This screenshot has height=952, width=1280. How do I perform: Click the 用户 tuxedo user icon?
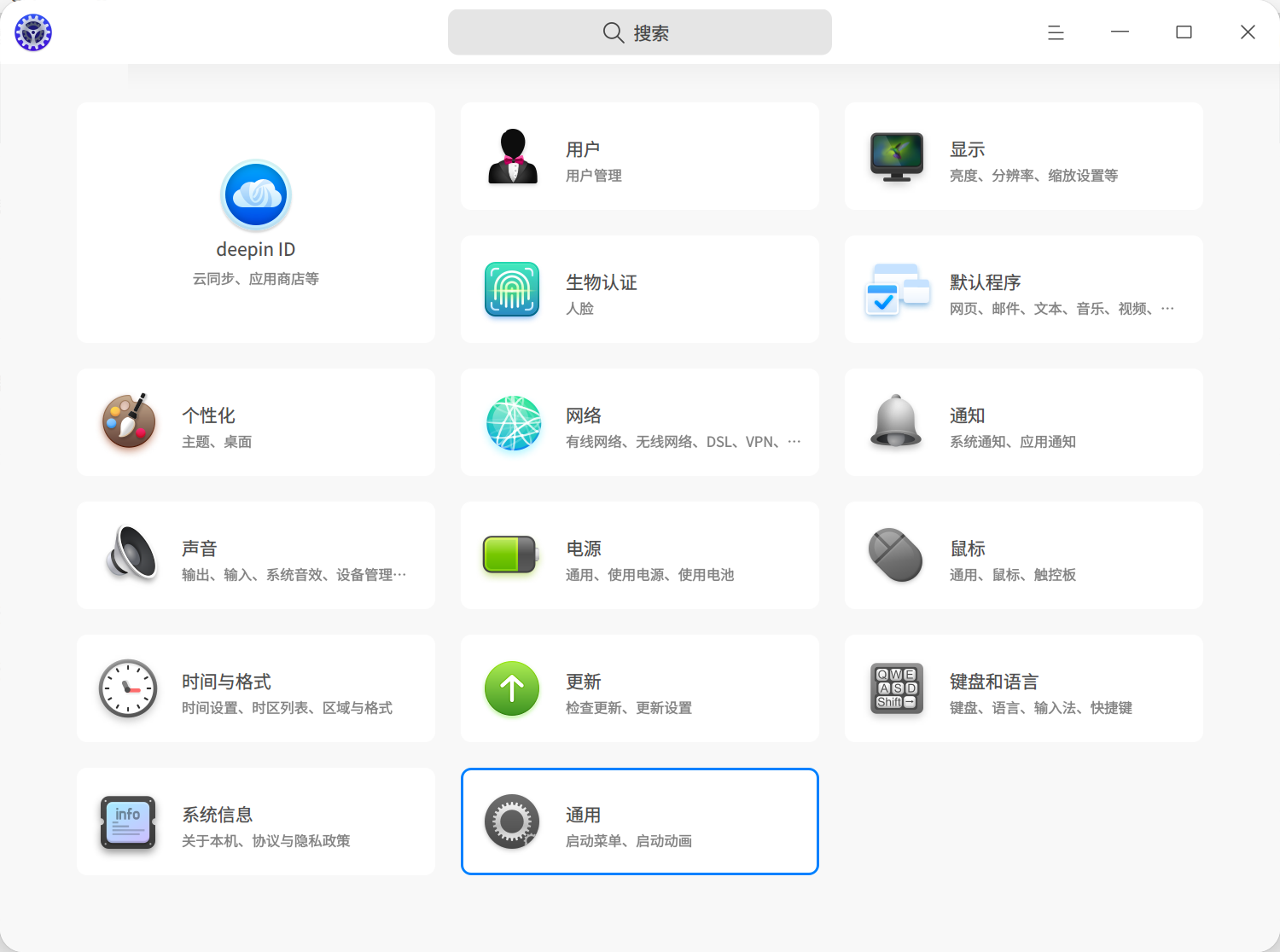click(513, 156)
